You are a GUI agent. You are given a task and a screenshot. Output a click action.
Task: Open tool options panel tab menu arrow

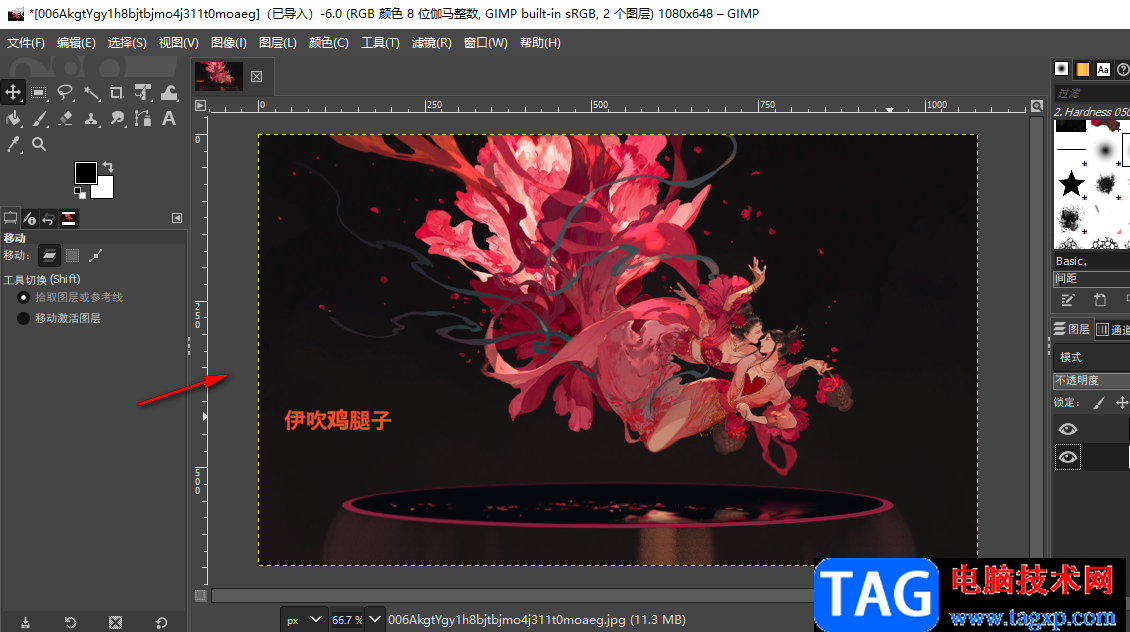coord(177,218)
